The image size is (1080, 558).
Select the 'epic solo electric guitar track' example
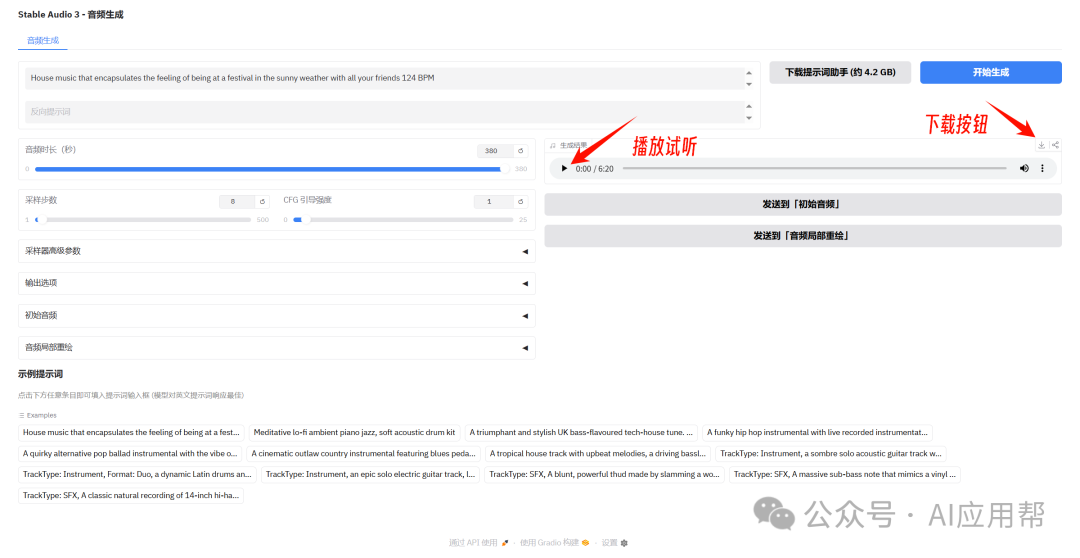point(370,474)
